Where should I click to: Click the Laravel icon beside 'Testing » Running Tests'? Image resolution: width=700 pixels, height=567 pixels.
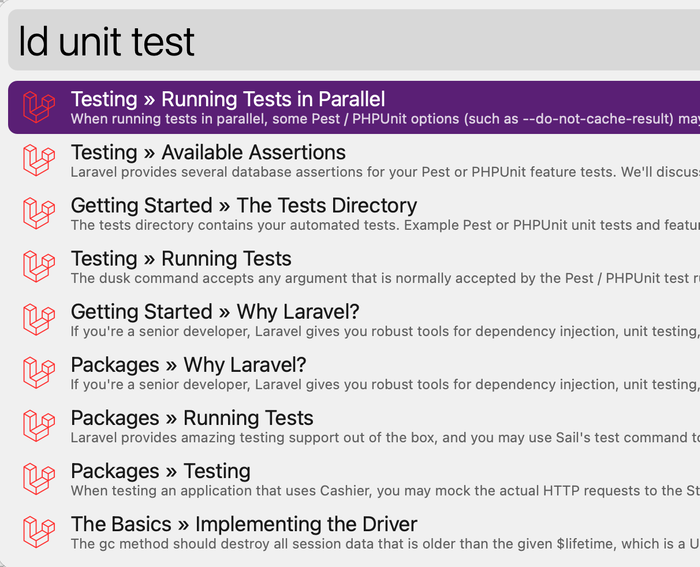tap(39, 267)
